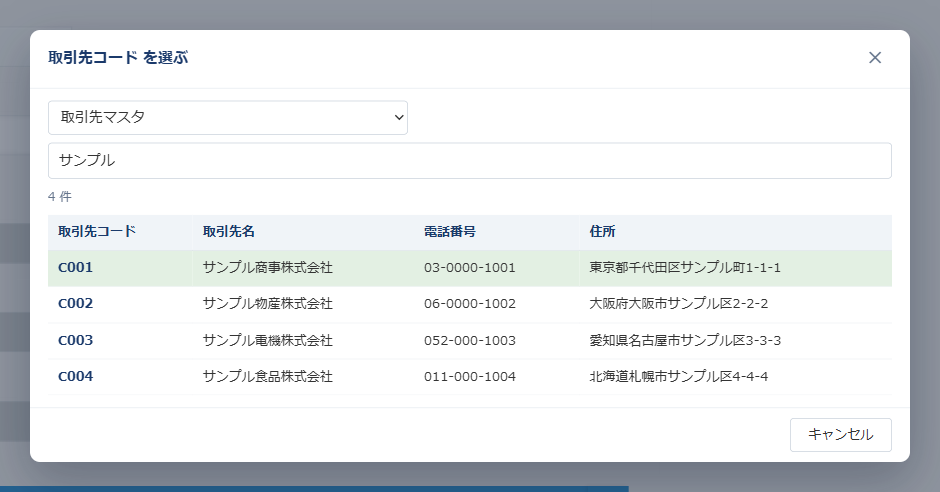The width and height of the screenshot is (940, 492).
Task: Click address 愛知県名古屋市サンプル区3-3-3
Action: pos(685,340)
